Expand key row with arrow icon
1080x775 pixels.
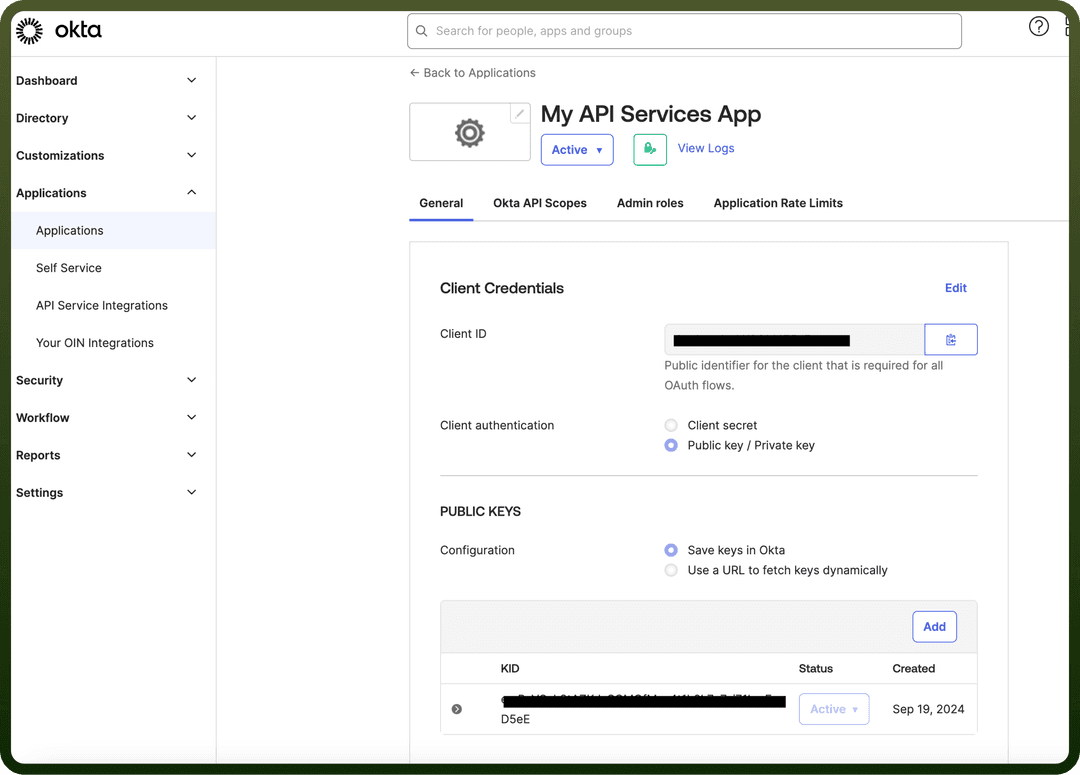(457, 709)
